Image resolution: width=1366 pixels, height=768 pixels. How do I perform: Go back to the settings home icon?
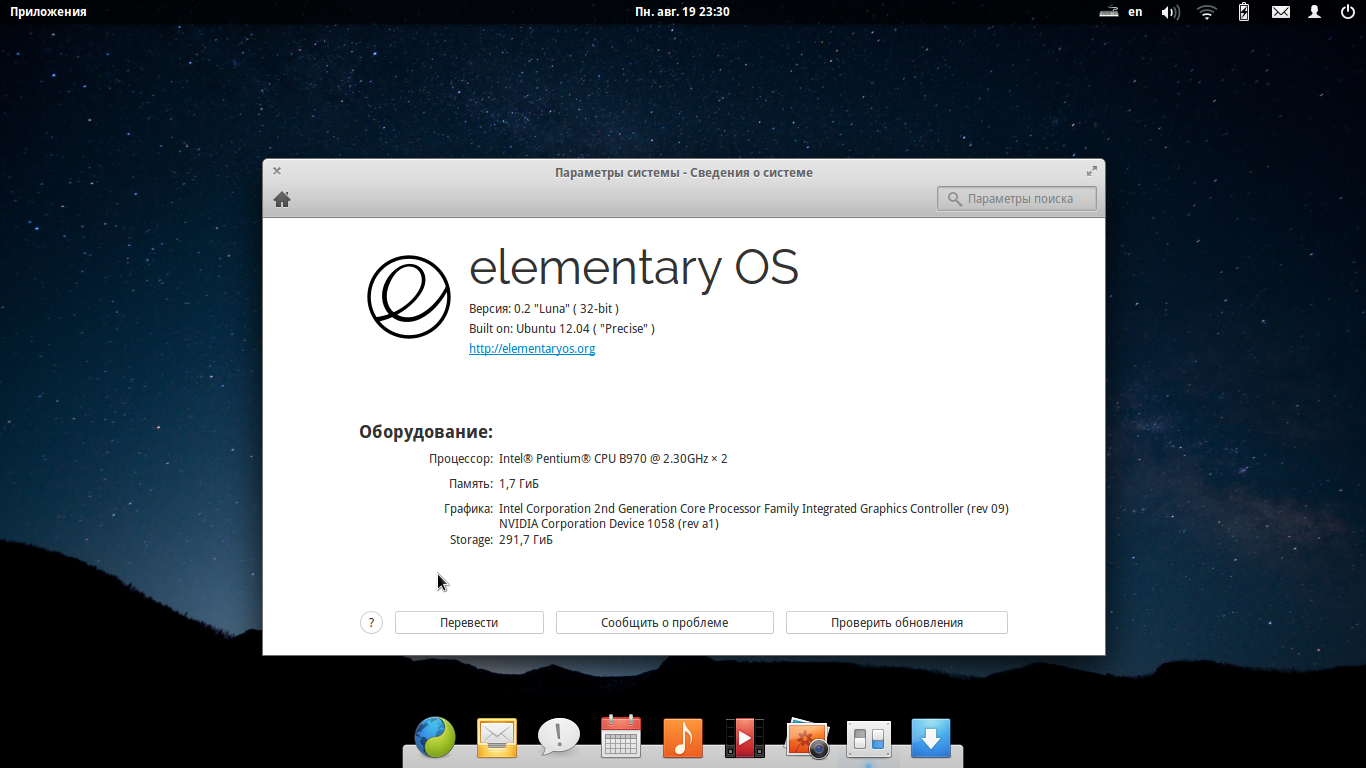(282, 199)
